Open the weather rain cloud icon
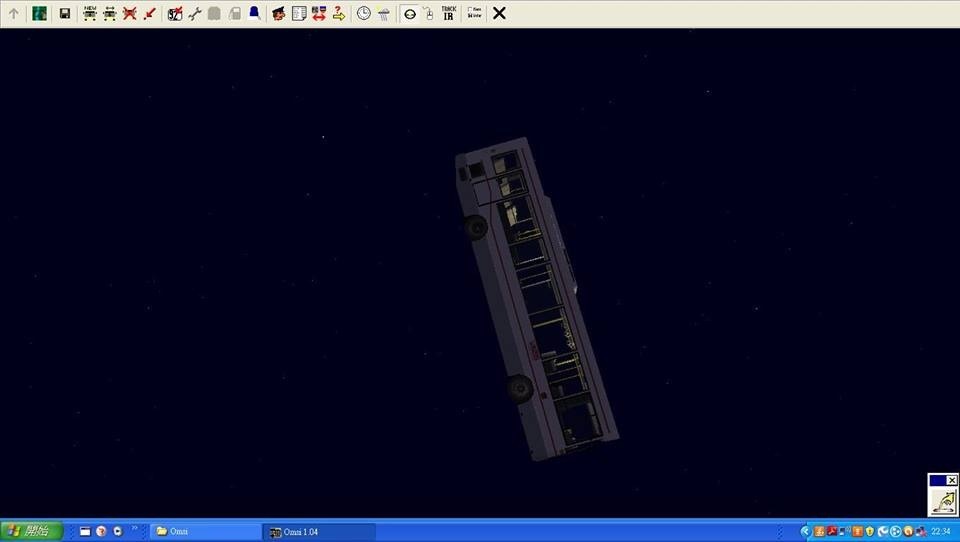The width and height of the screenshot is (960, 542). tap(384, 13)
